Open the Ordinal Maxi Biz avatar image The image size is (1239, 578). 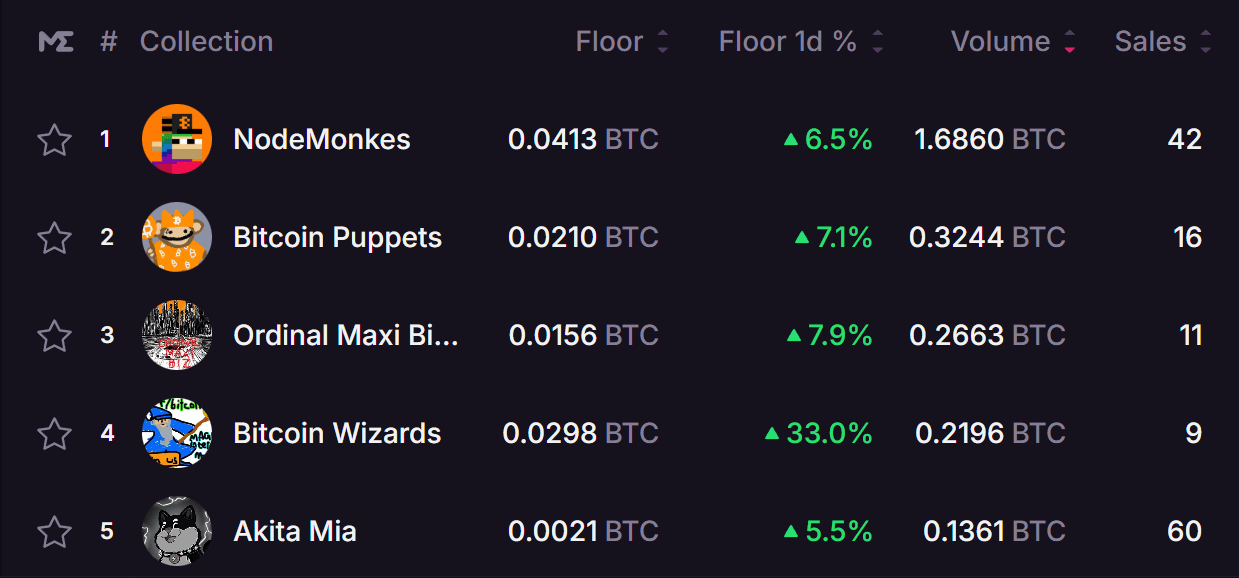tap(177, 335)
